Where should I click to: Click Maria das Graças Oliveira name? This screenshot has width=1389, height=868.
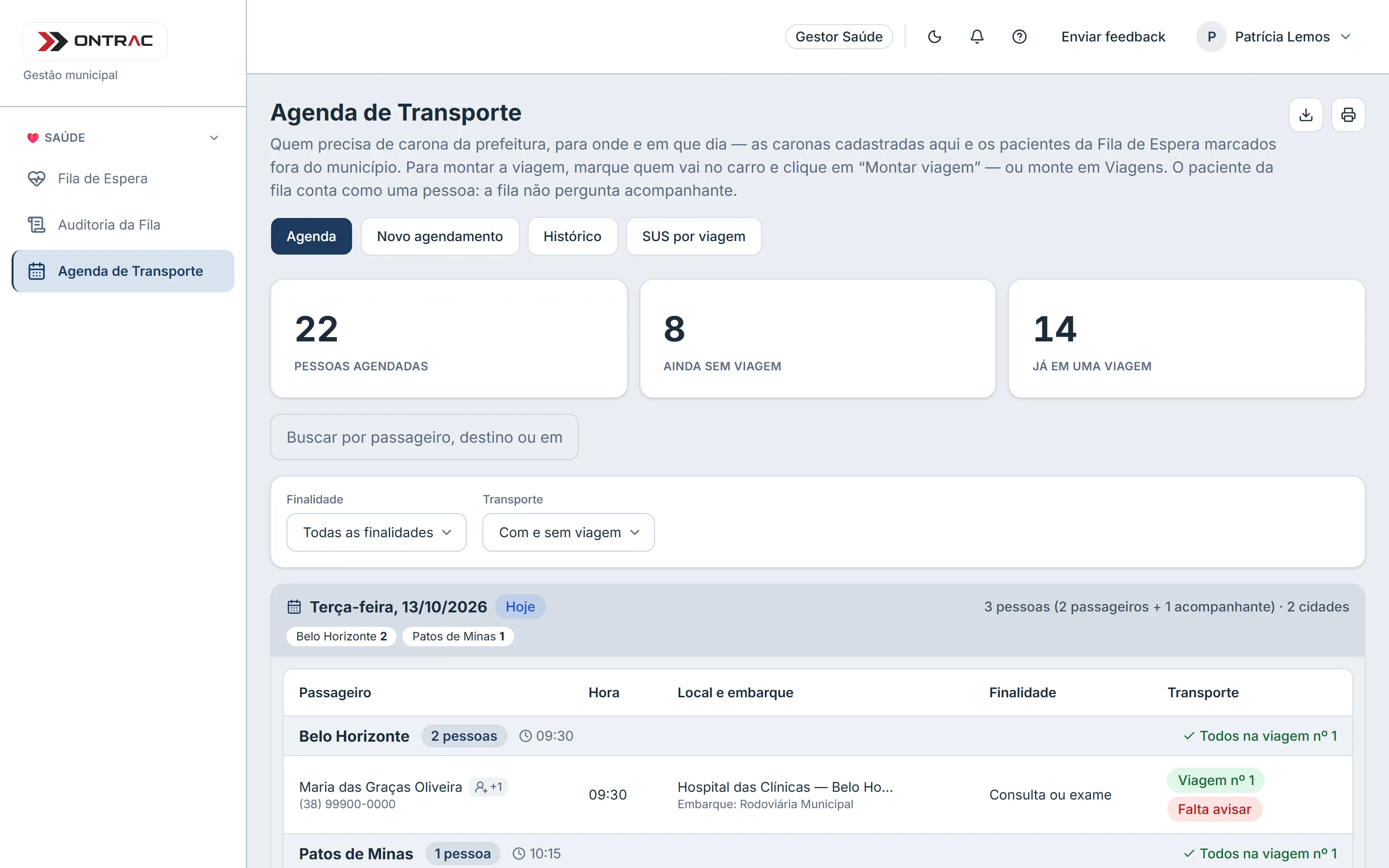[x=381, y=787]
